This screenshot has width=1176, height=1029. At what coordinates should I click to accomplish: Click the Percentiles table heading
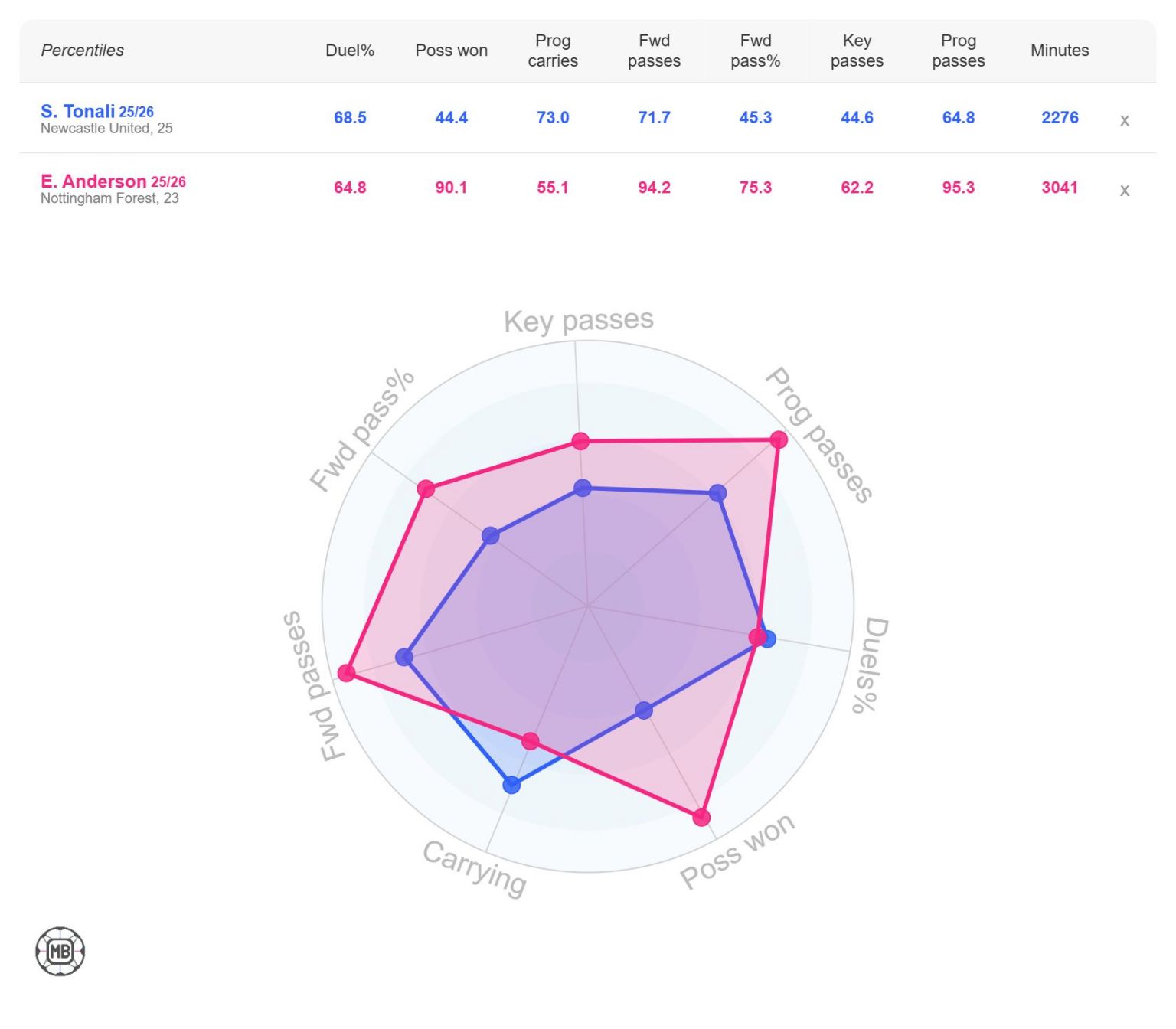coord(82,51)
